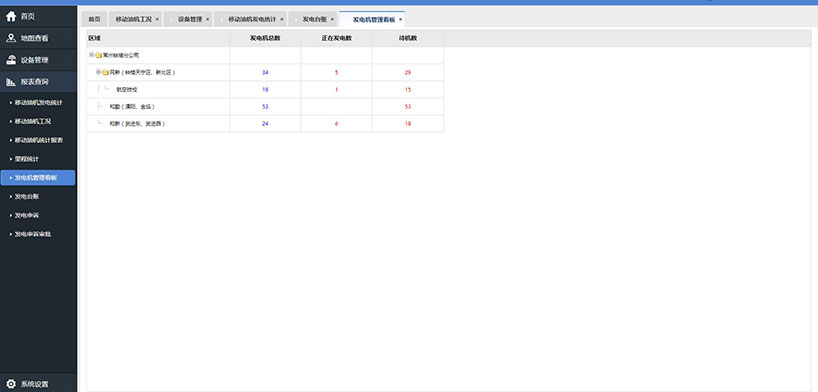Click the 发电机总数 column header

[265, 38]
